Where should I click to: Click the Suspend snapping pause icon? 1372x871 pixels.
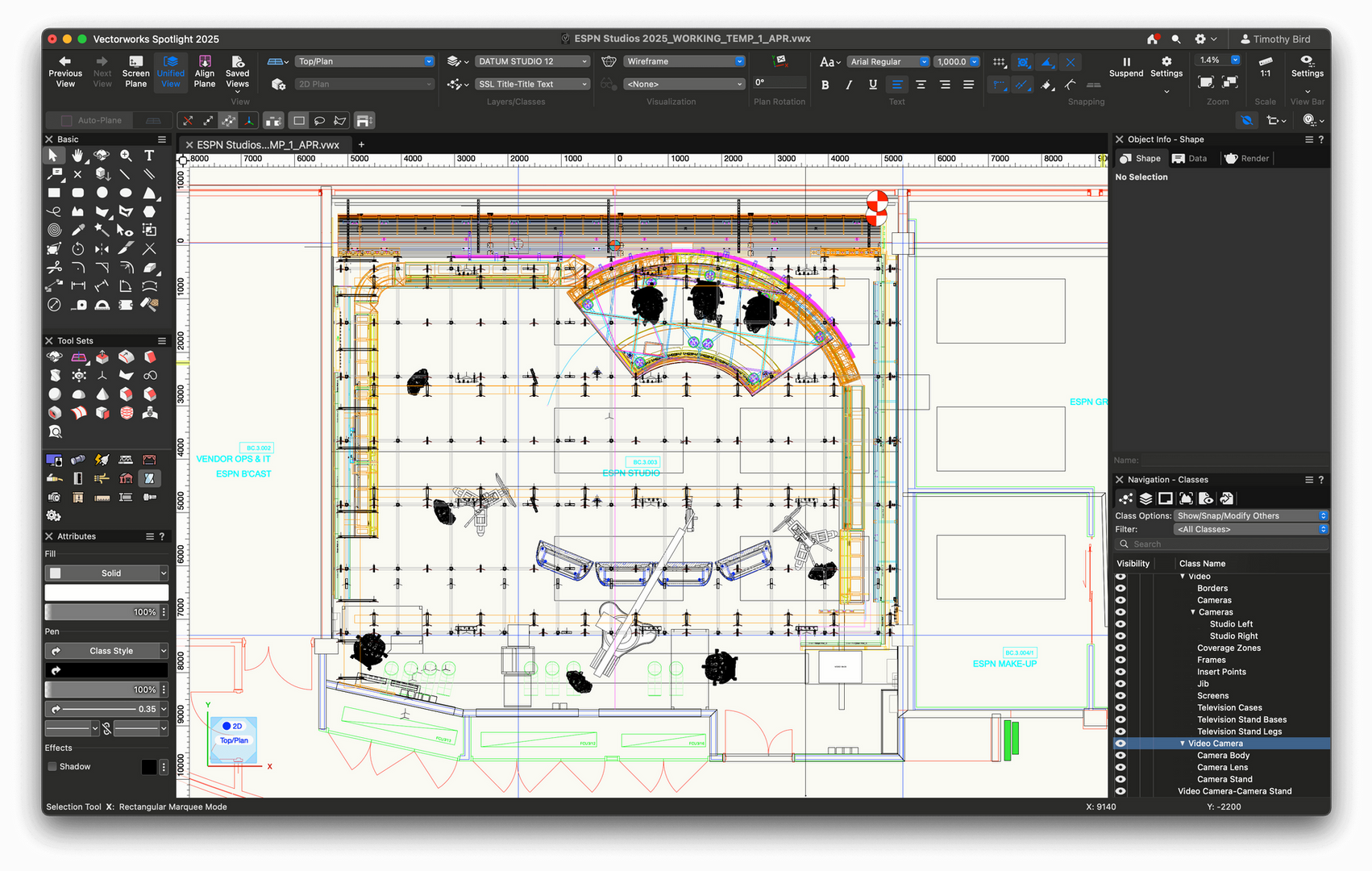click(1126, 67)
